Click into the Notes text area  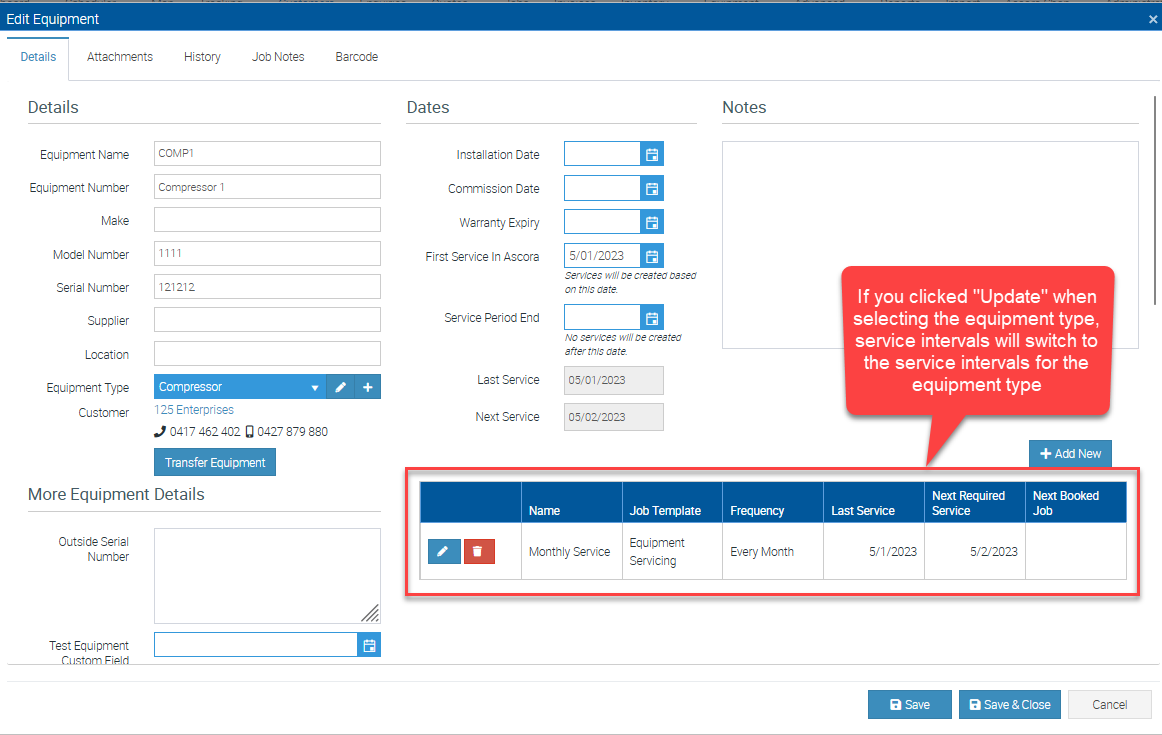(x=930, y=245)
